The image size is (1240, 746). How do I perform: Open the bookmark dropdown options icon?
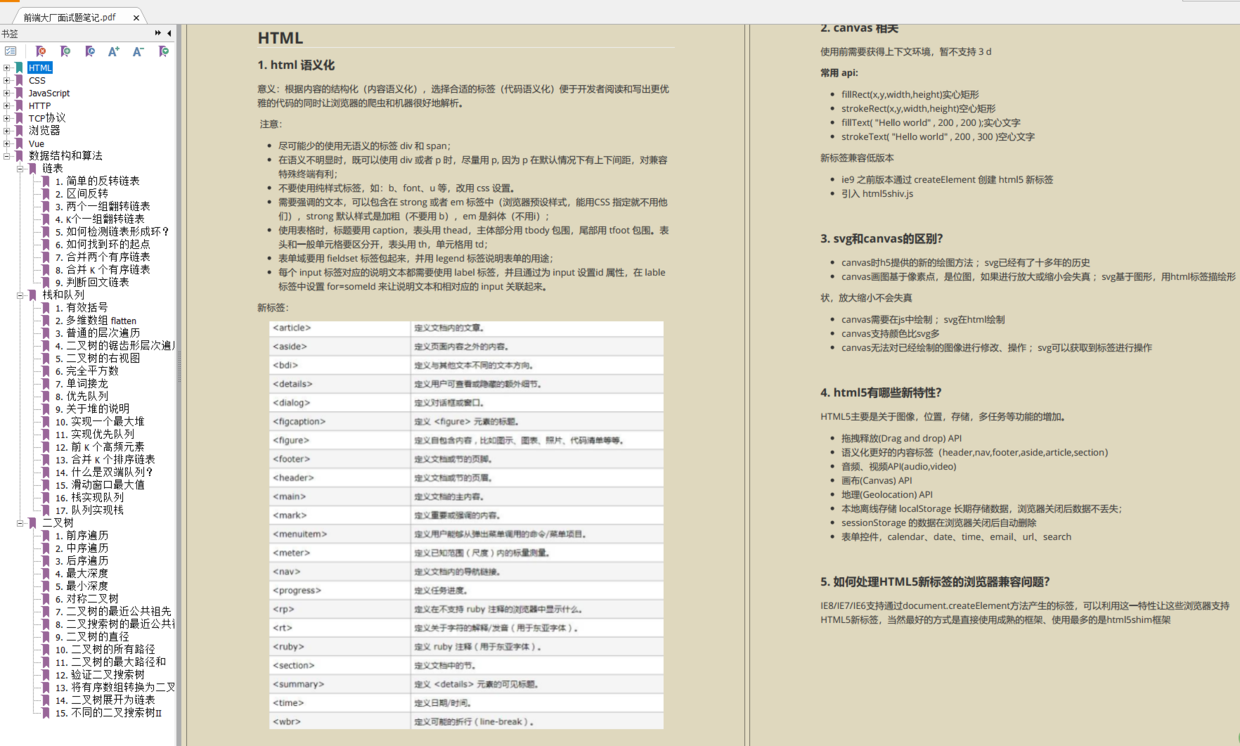tap(163, 51)
